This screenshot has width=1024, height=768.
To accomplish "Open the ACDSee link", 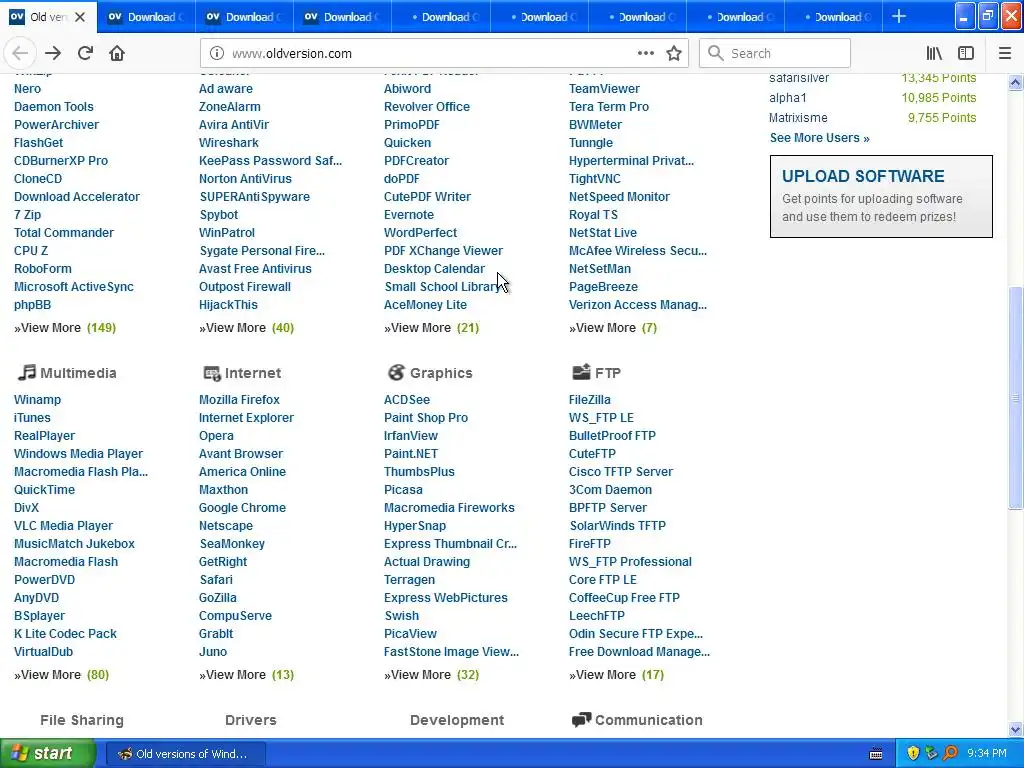I will pos(407,400).
